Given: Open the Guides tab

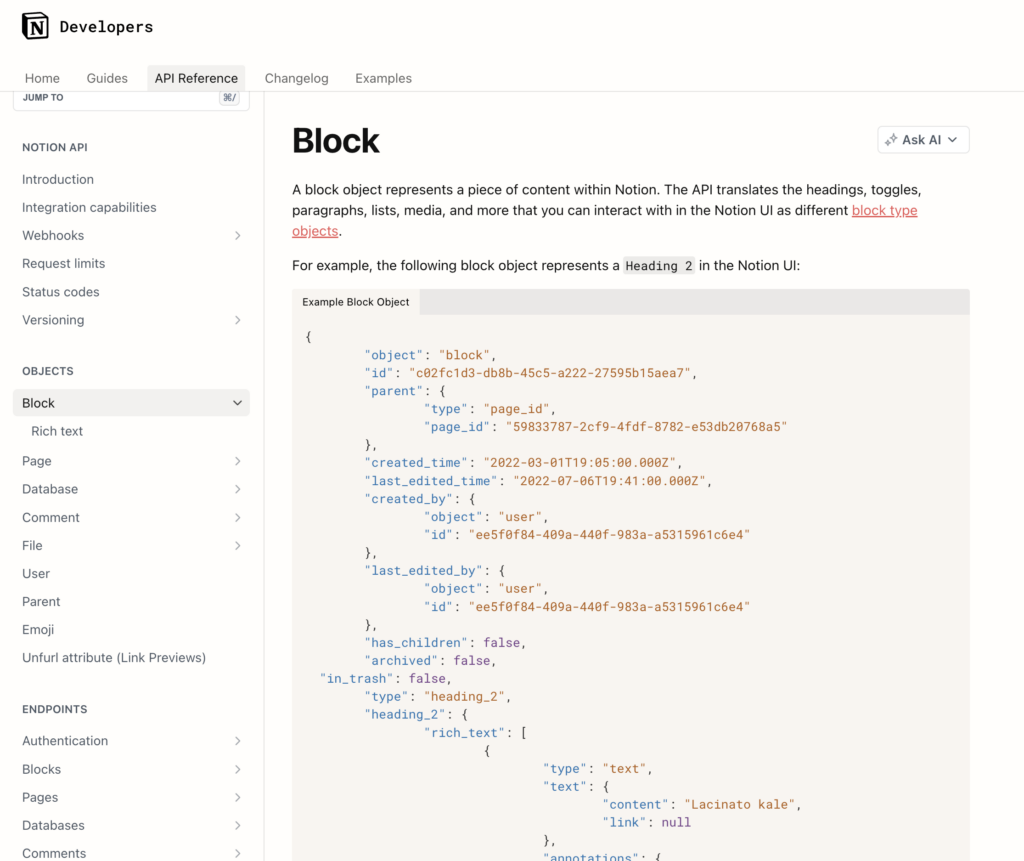Looking at the screenshot, I should pos(107,78).
